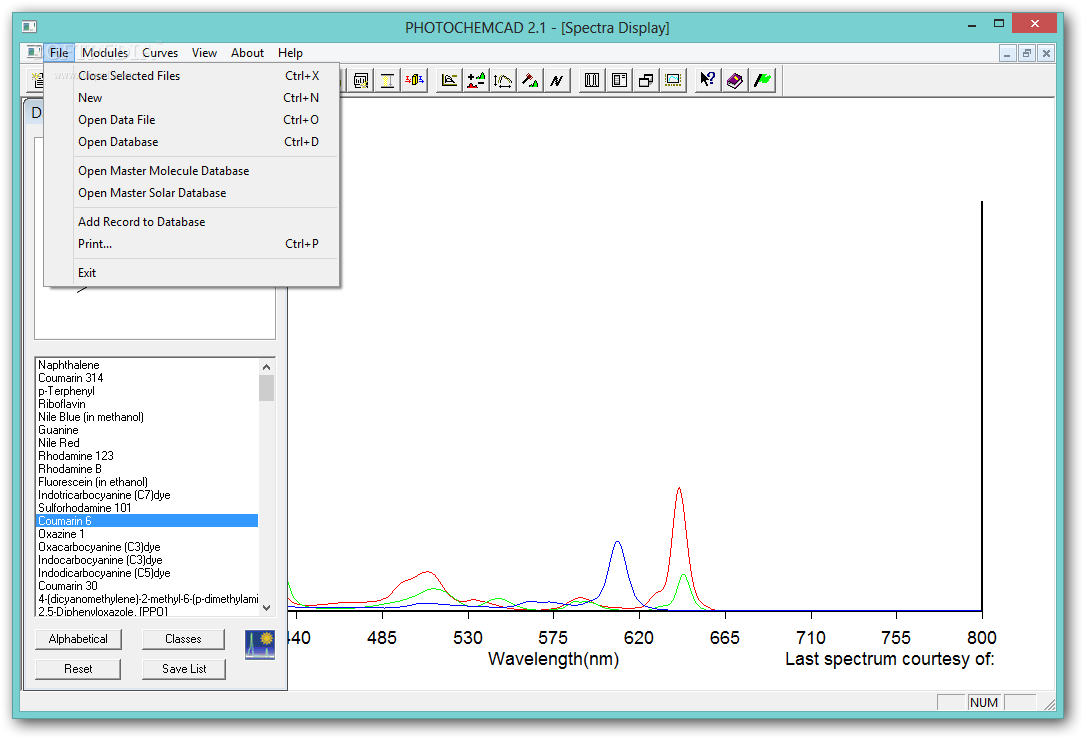1084x739 pixels.
Task: Click the compound list scroll down arrow
Action: [x=266, y=608]
